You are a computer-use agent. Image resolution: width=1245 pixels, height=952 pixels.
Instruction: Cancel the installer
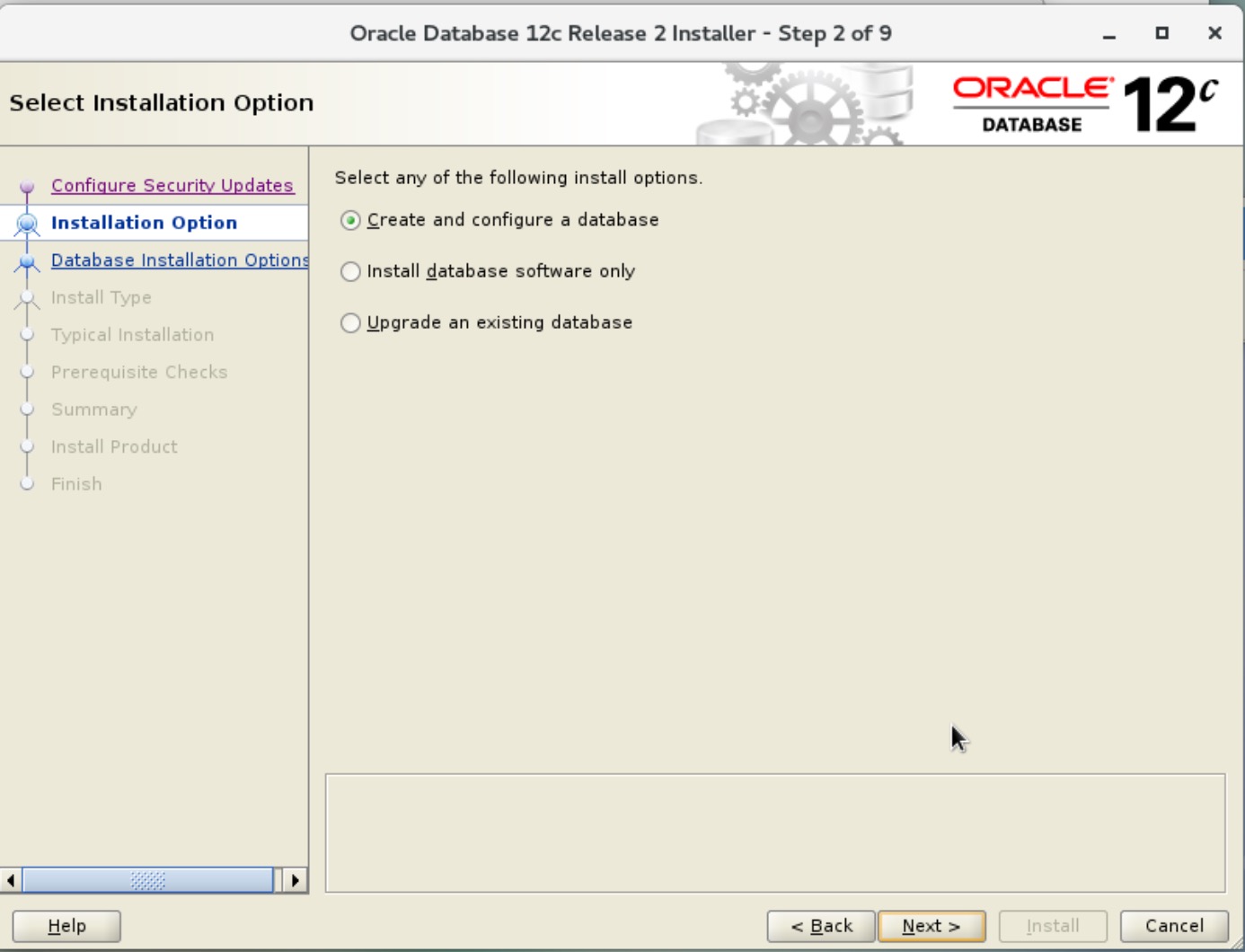[x=1174, y=926]
